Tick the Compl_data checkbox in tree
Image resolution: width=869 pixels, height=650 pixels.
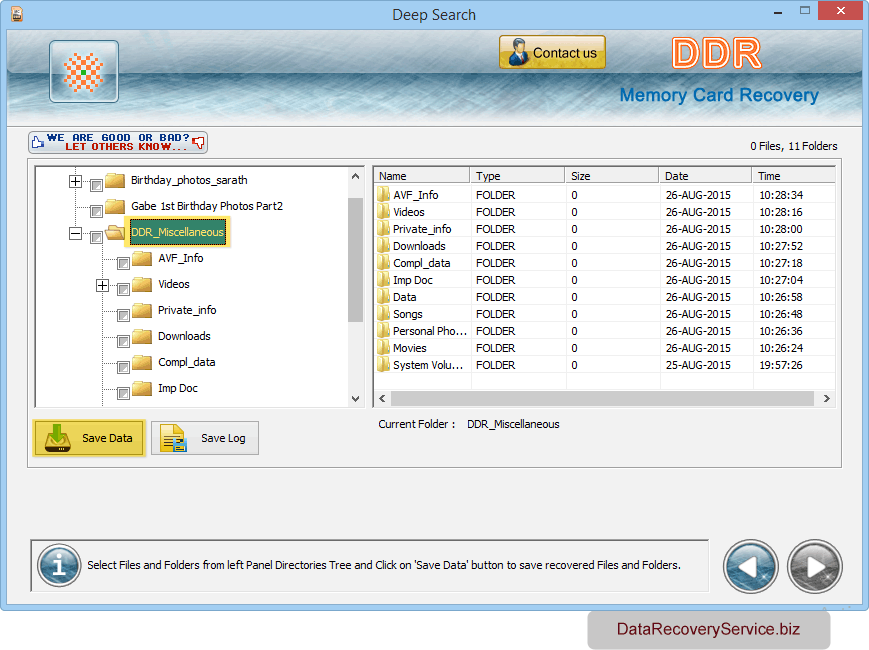[x=123, y=367]
